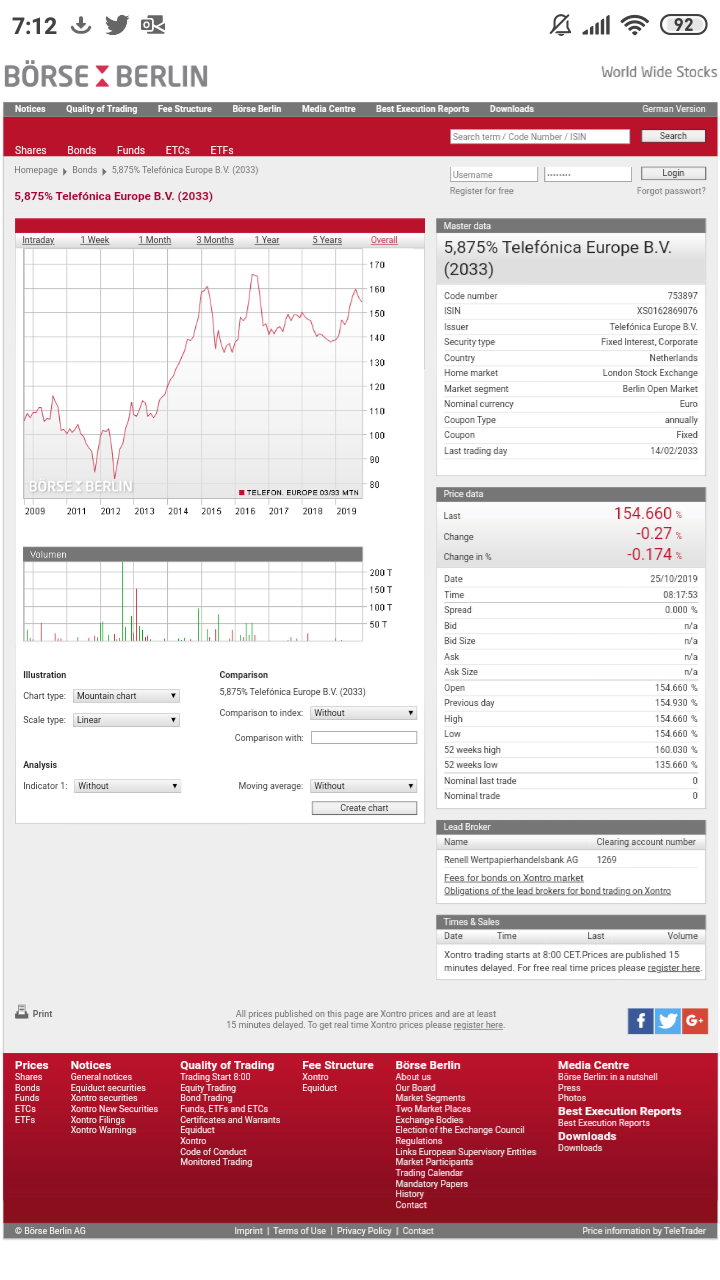
Task: Click the Login button
Action: click(x=673, y=173)
